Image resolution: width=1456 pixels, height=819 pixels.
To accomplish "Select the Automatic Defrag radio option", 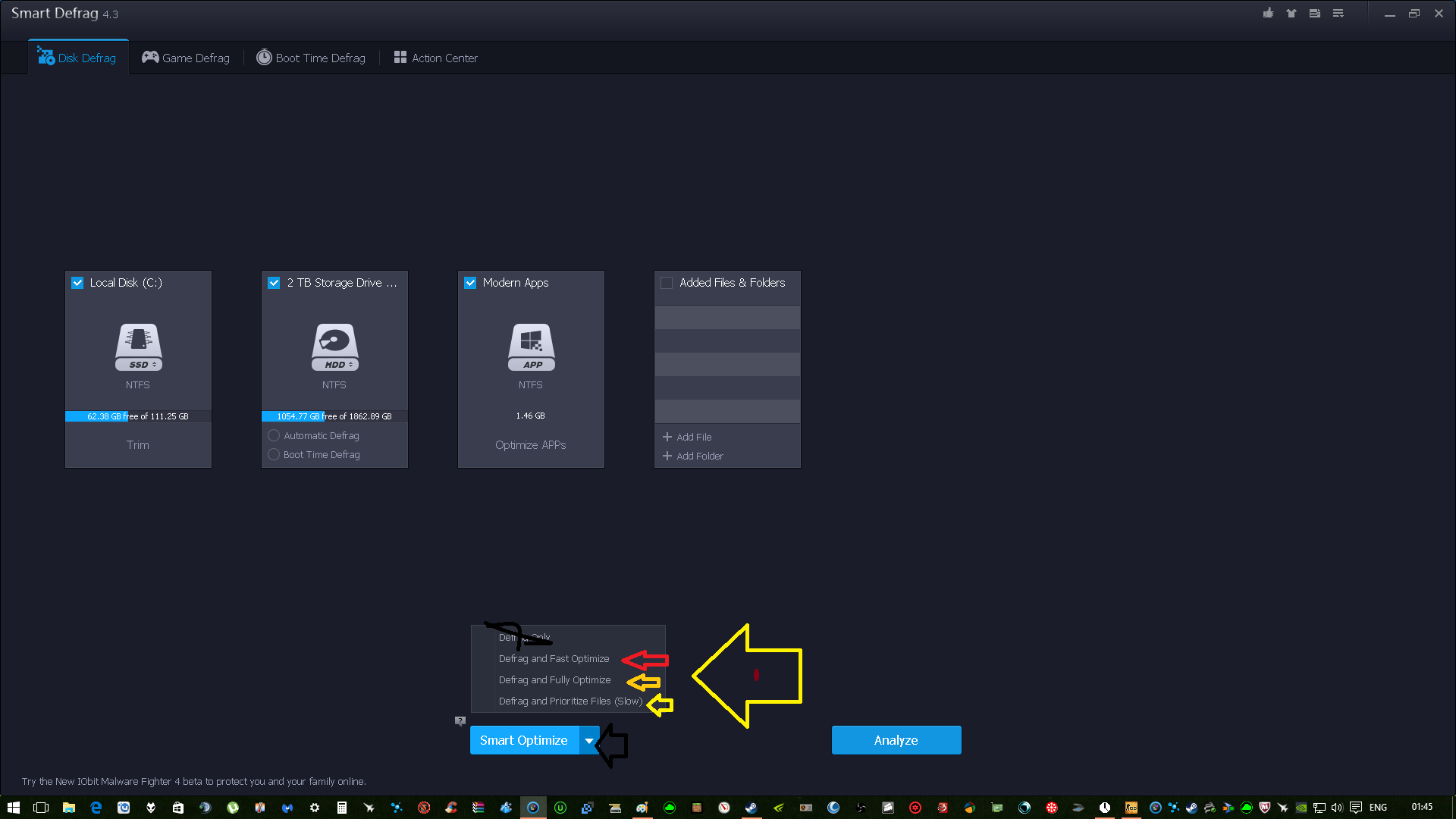I will pyautogui.click(x=274, y=435).
